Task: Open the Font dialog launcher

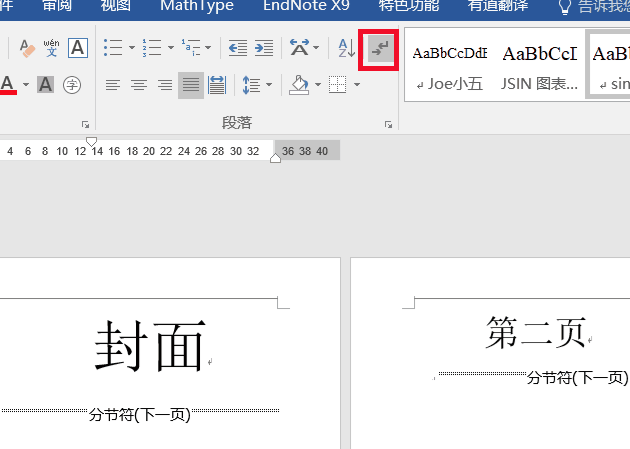Action: 85,124
